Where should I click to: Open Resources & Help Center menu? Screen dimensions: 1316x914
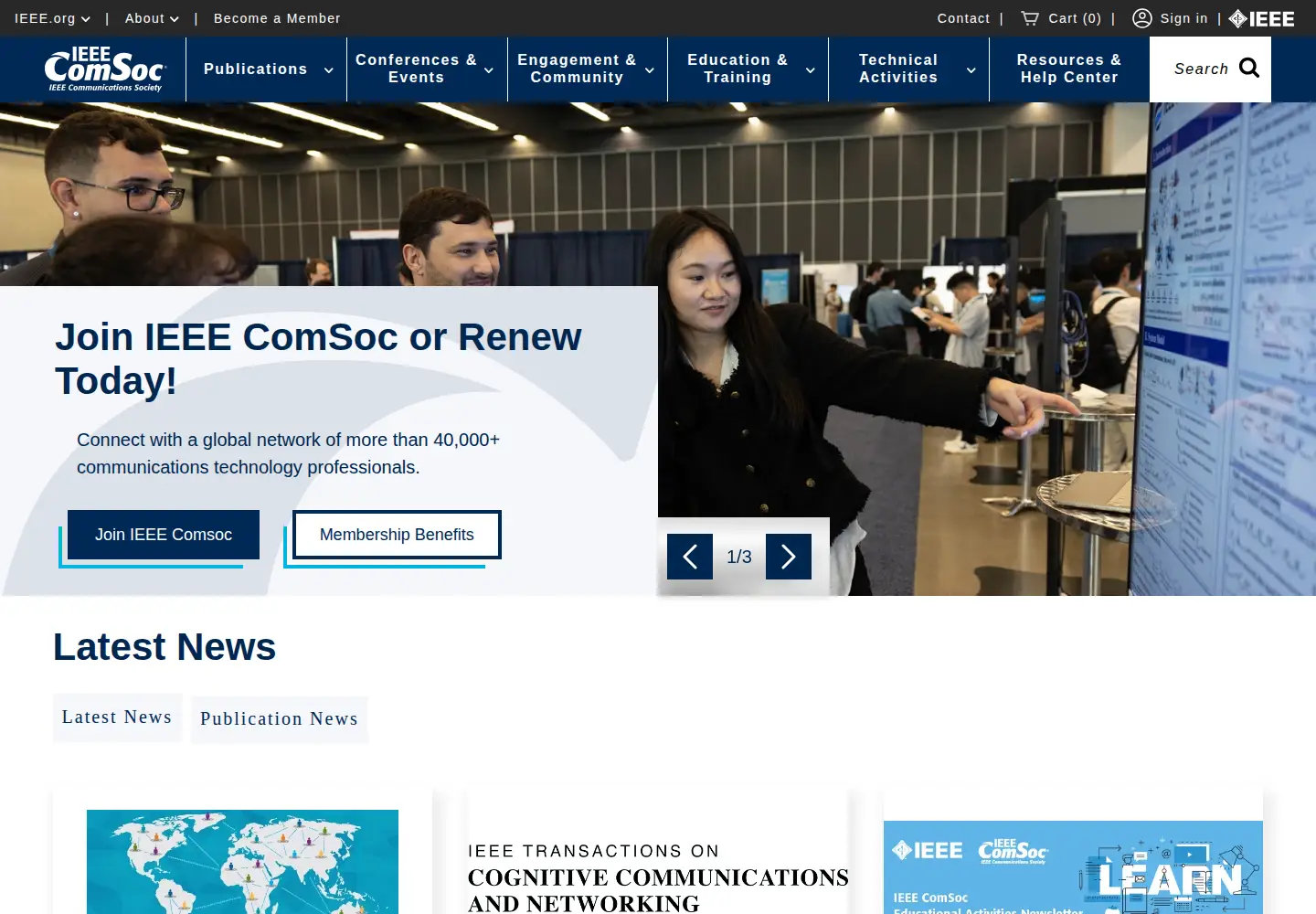[x=1069, y=69]
